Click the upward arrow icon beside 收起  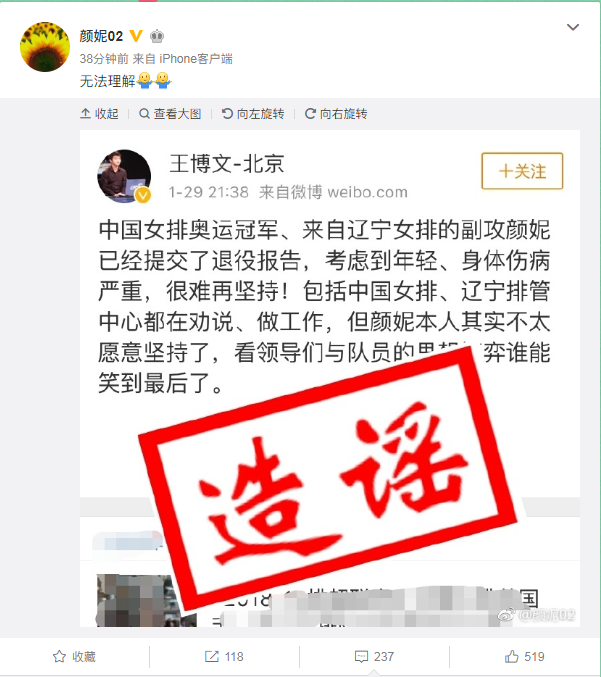pyautogui.click(x=85, y=114)
